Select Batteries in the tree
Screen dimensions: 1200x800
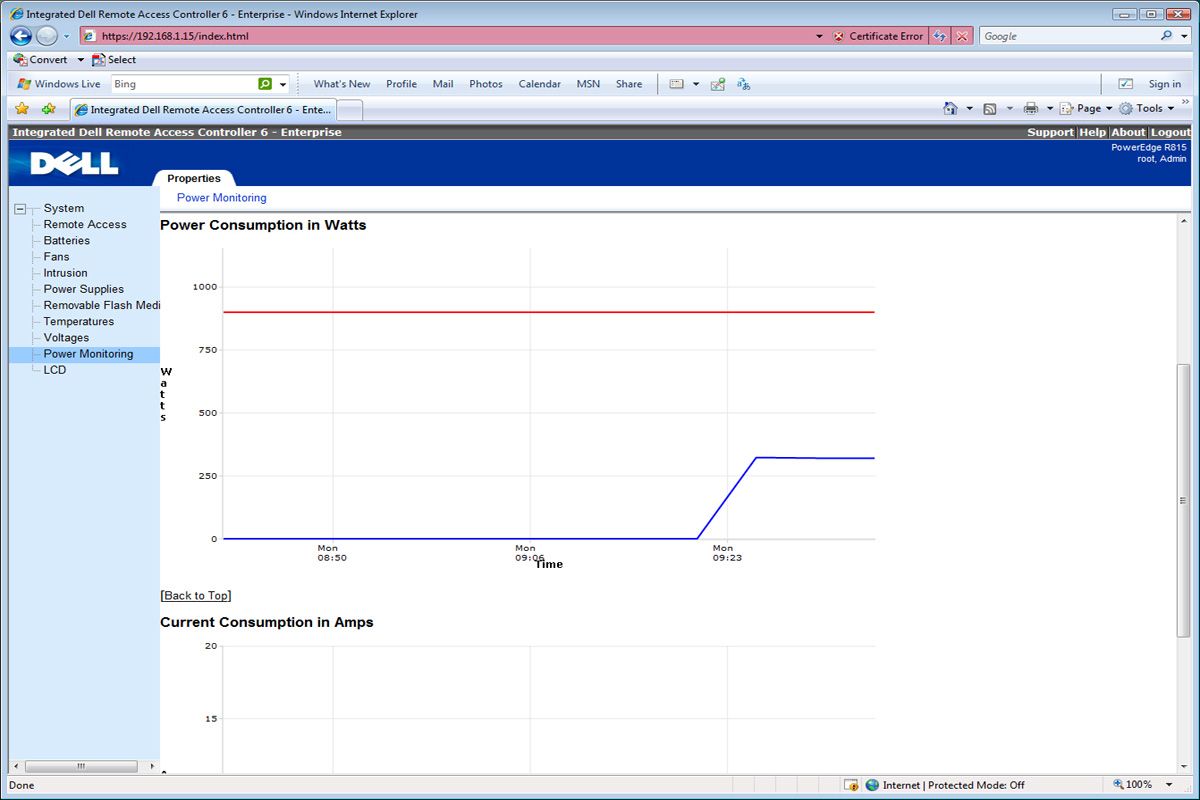[x=67, y=241]
